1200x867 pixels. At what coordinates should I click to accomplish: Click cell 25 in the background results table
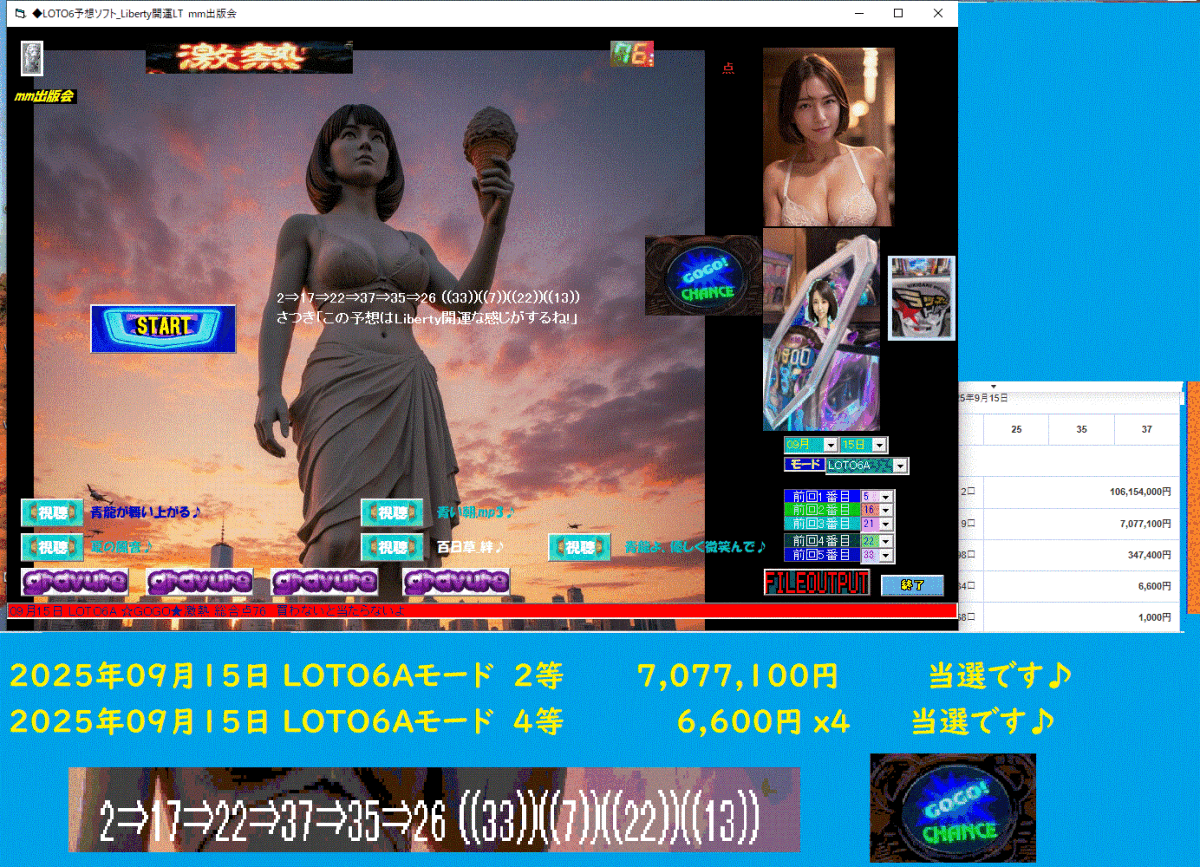point(1016,429)
